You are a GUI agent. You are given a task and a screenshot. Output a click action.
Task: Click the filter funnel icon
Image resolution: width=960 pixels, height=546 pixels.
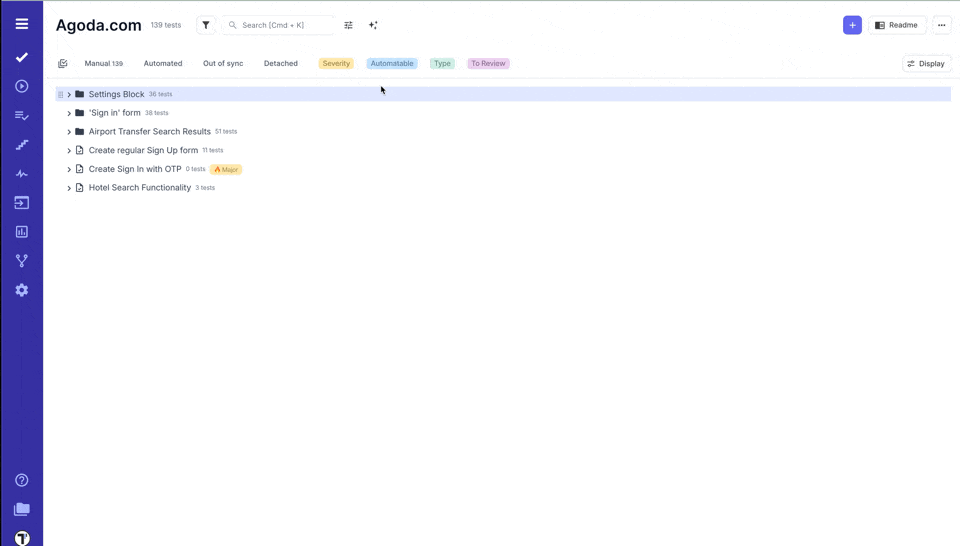tap(206, 25)
